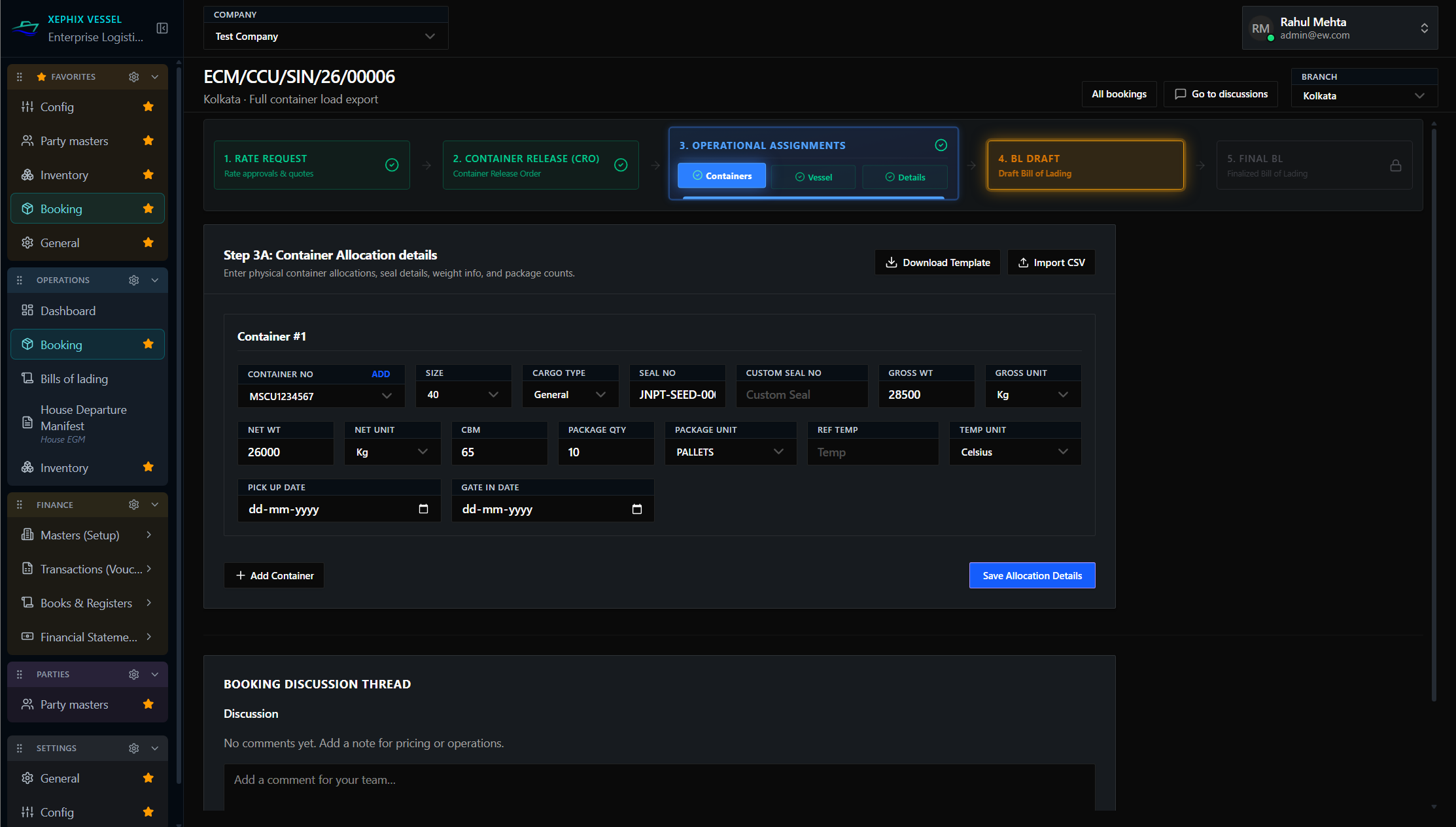Click Download Template button
Image resolution: width=1456 pixels, height=827 pixels.
pos(937,262)
